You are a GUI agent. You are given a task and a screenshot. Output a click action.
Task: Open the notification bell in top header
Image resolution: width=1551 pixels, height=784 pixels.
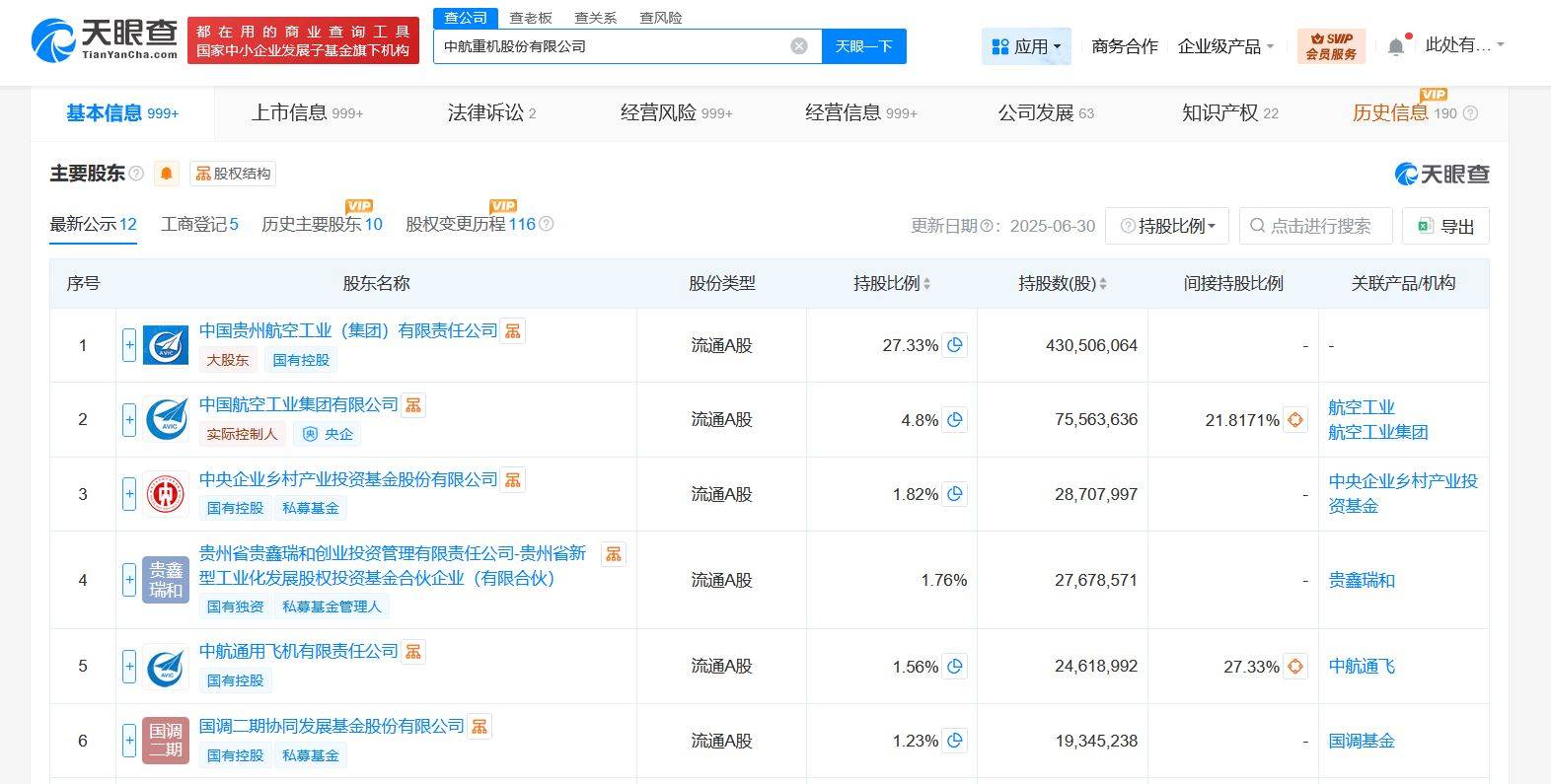[x=1395, y=46]
